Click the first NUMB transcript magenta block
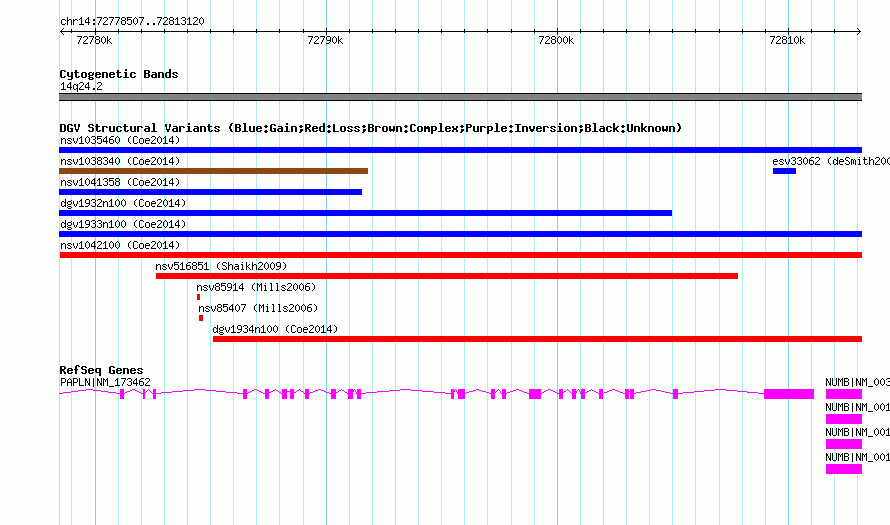The width and height of the screenshot is (890, 525). point(843,394)
